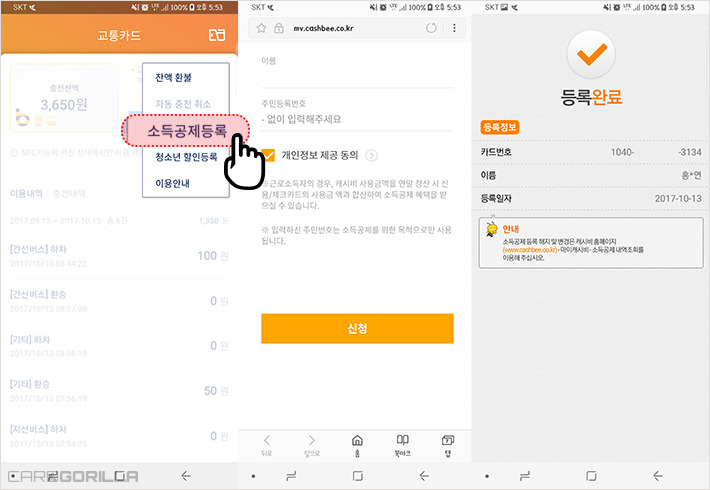Select the [기타] 환승 50원 entry

pyautogui.click(x=119, y=391)
